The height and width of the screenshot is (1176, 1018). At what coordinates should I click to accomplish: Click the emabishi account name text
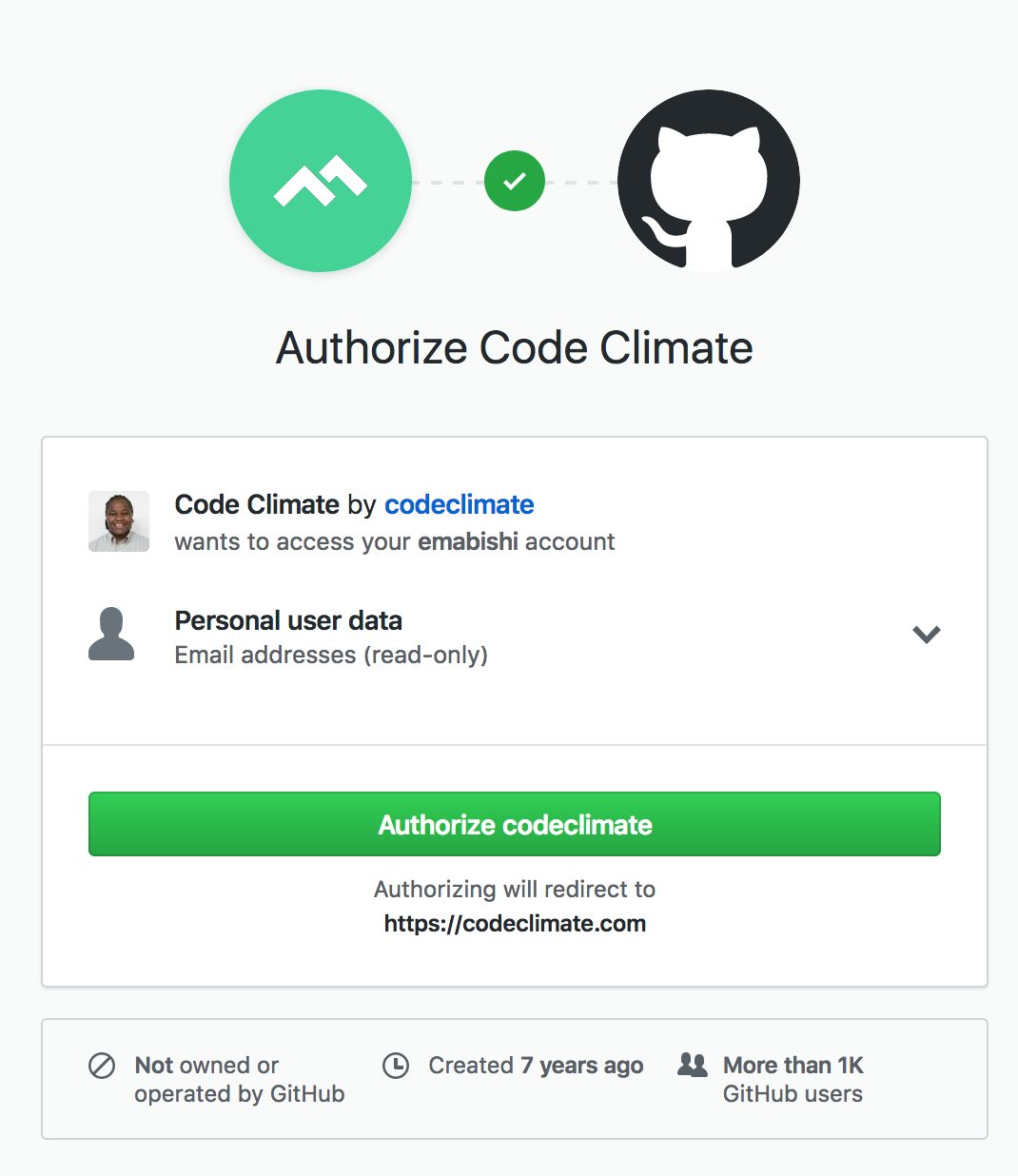[x=468, y=542]
